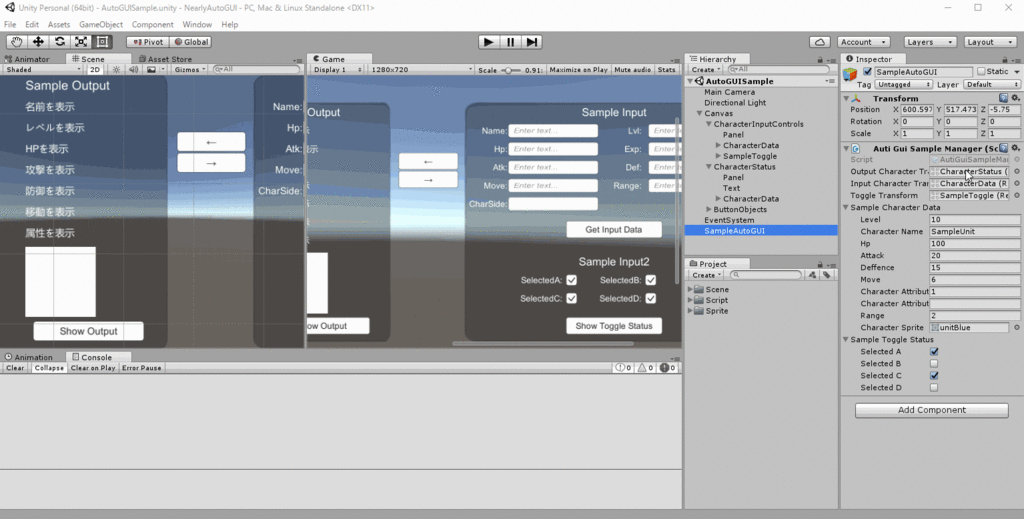Switch to the Animation tab
Viewport: 1024px width, 519px height.
tap(29, 357)
